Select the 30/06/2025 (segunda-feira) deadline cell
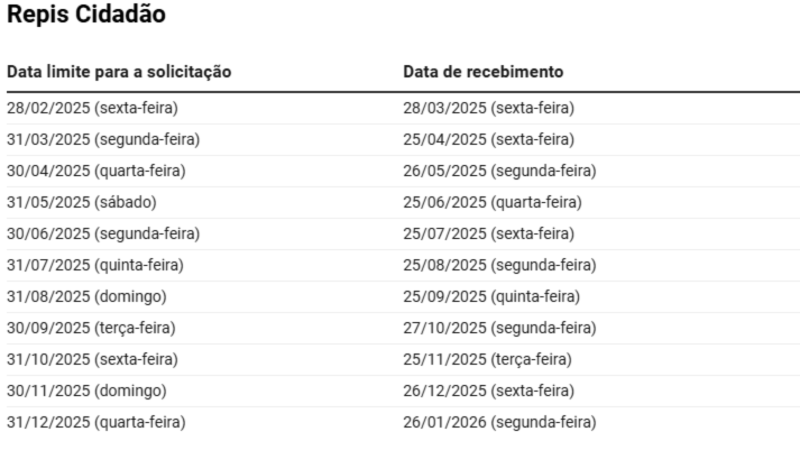Image resolution: width=800 pixels, height=450 pixels. pos(103,234)
